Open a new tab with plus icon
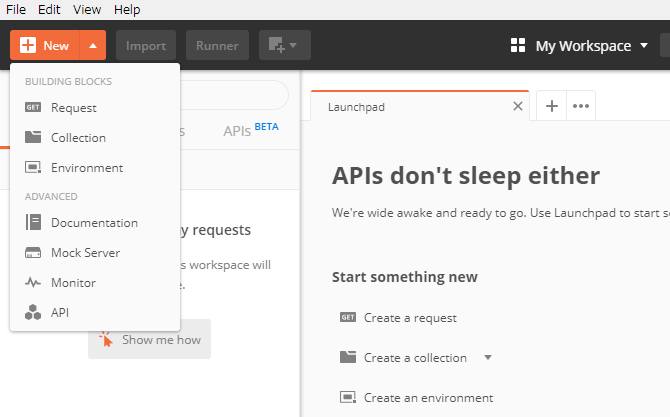Screen dimensions: 670x417 click(x=551, y=107)
